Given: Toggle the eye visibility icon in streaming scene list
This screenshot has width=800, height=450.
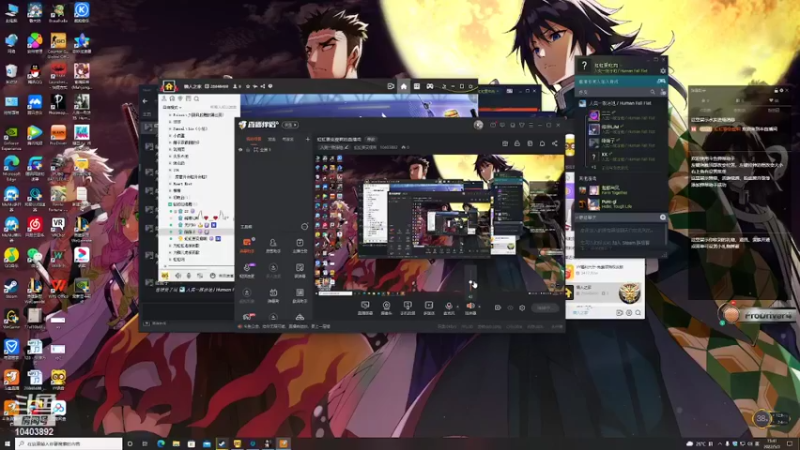Looking at the screenshot, I should (x=241, y=149).
